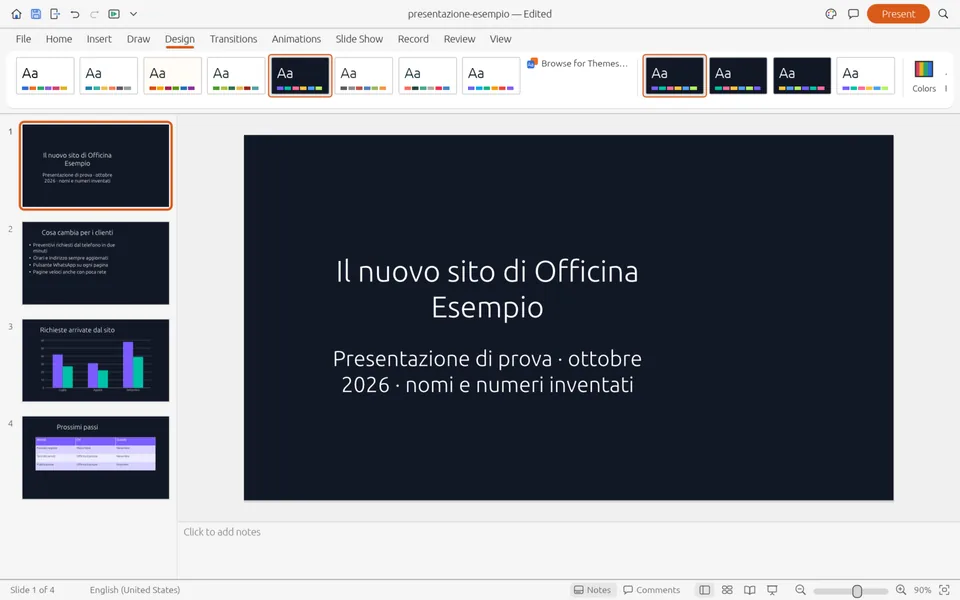960x600 pixels.
Task: Start Slide Show from status bar icon
Action: pos(772,590)
